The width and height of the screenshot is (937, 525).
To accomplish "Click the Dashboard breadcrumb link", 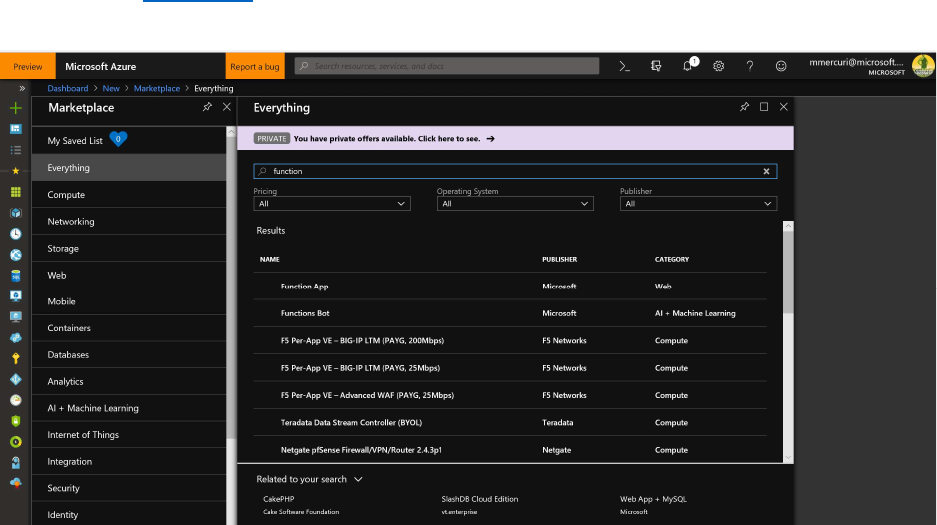I will 68,88.
